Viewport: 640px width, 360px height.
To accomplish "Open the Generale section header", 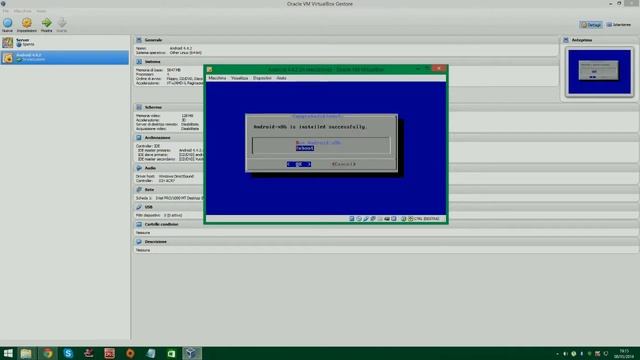I will tap(153, 40).
